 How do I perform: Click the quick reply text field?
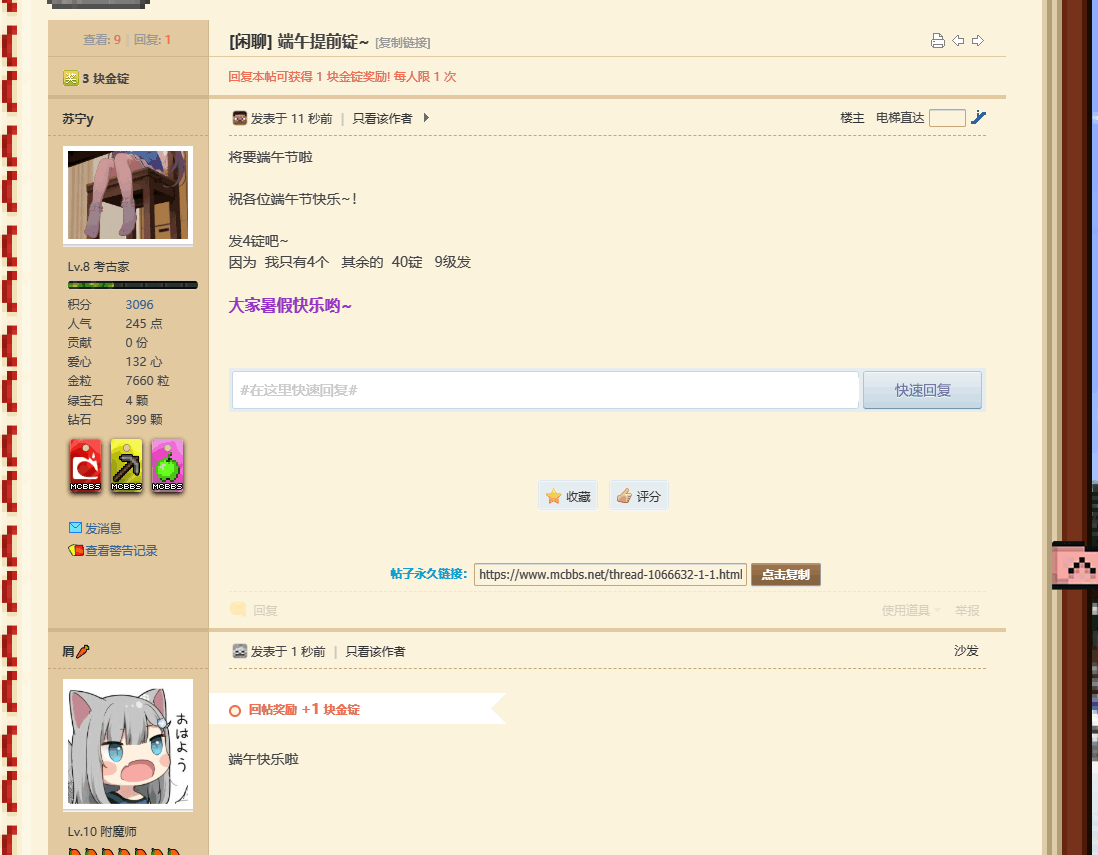[545, 390]
